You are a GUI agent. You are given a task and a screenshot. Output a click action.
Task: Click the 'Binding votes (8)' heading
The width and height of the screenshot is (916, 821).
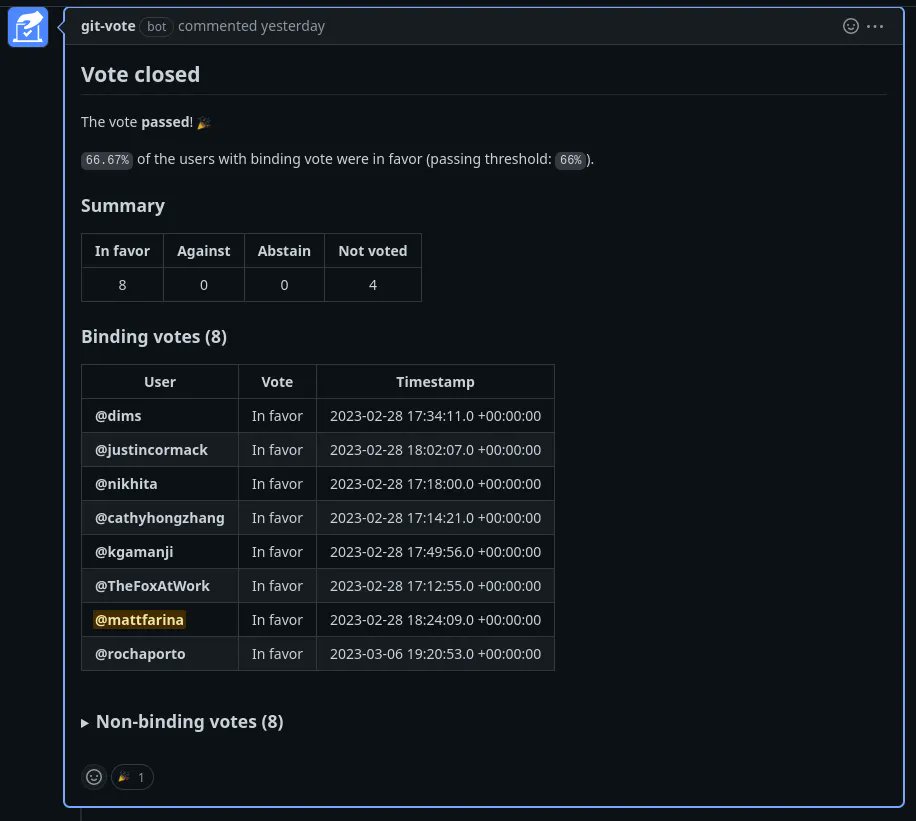(x=154, y=337)
